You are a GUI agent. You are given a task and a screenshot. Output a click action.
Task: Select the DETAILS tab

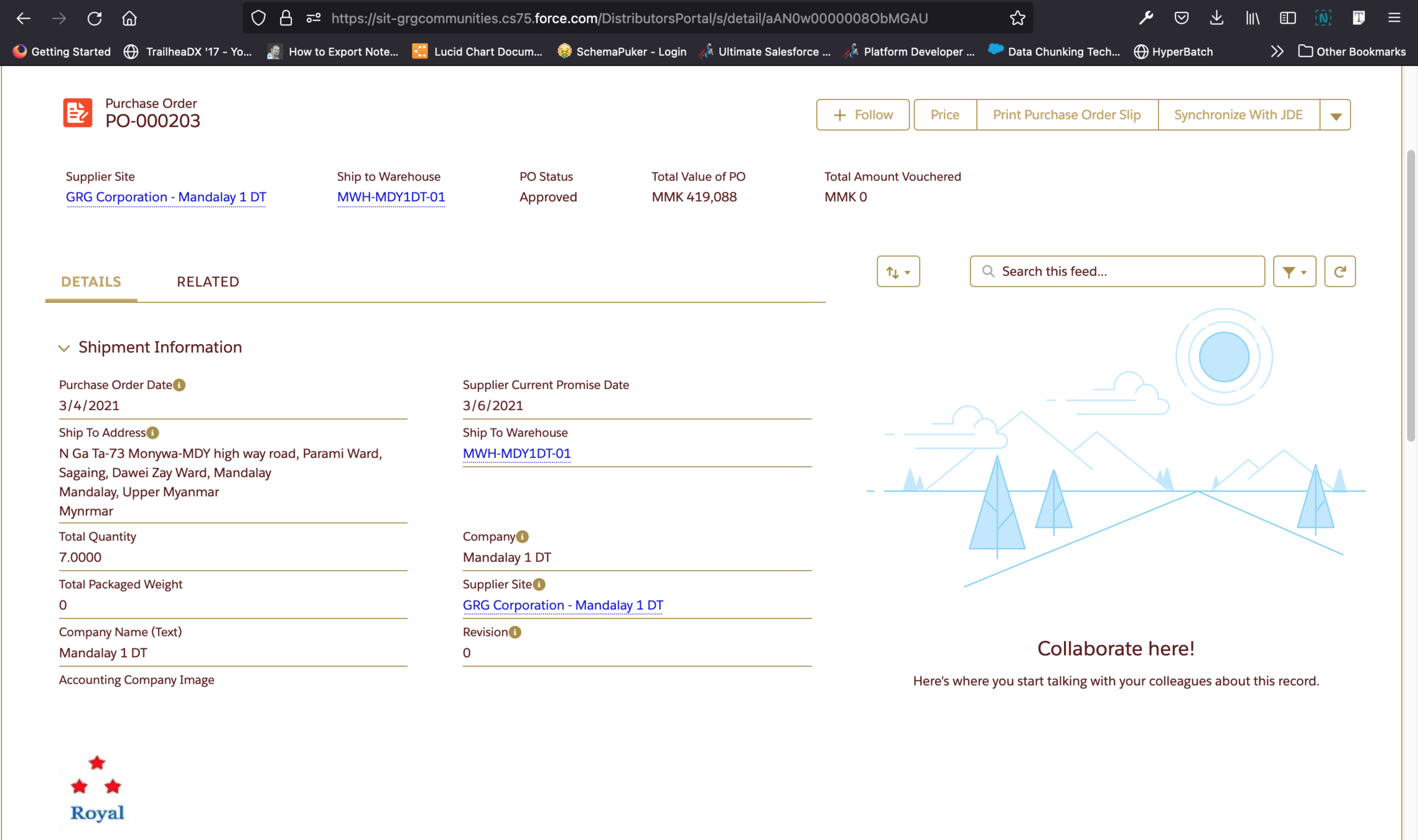tap(91, 282)
